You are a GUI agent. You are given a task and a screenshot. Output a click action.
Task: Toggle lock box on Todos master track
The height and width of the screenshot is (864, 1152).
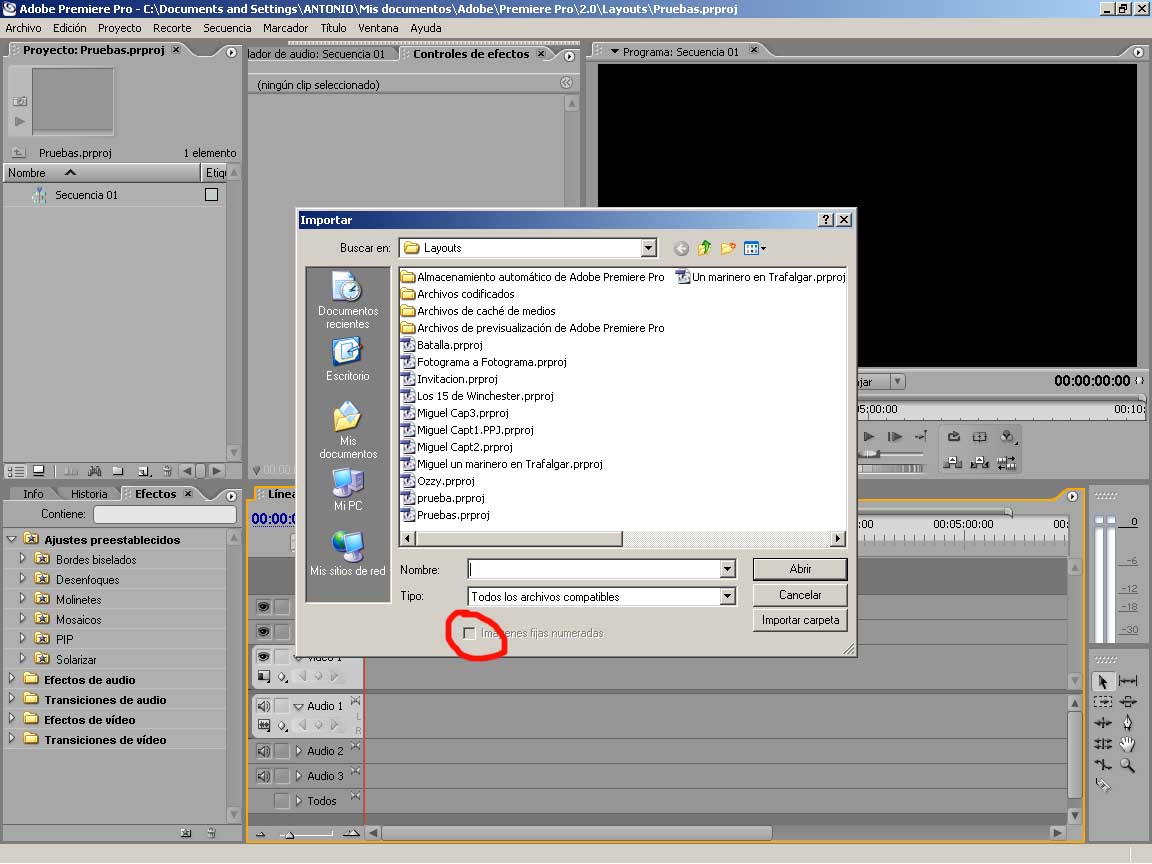281,801
